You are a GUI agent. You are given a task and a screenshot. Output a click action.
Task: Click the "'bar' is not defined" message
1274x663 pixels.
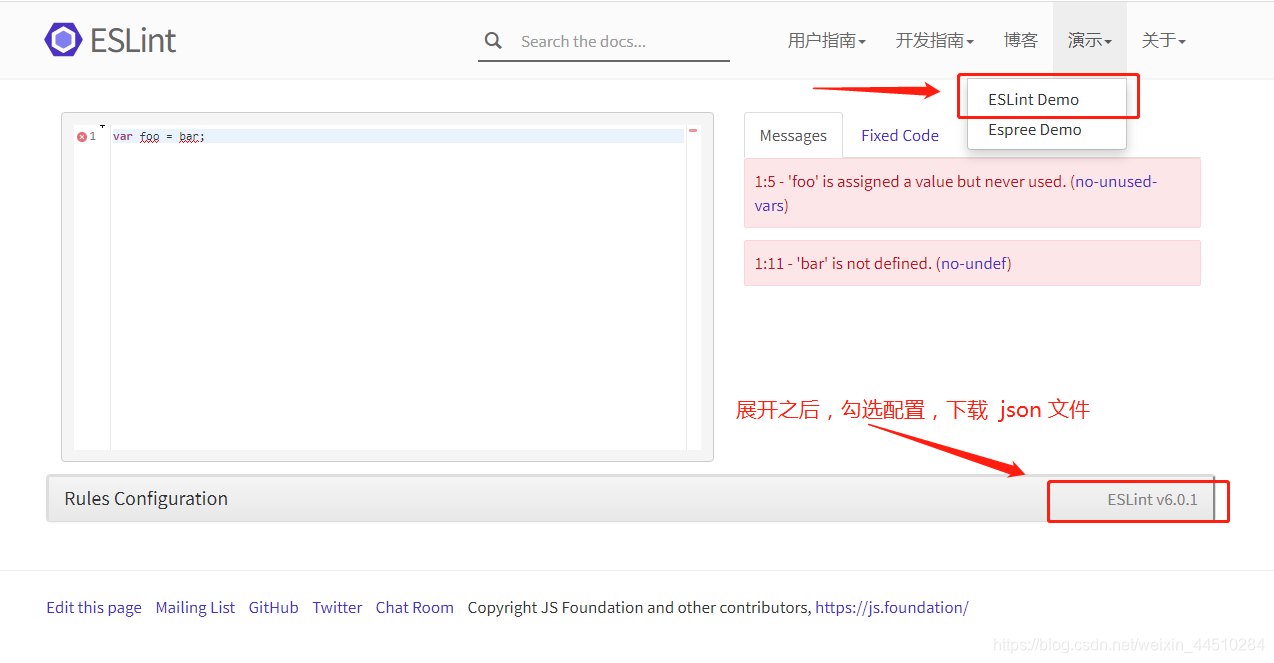pos(972,263)
